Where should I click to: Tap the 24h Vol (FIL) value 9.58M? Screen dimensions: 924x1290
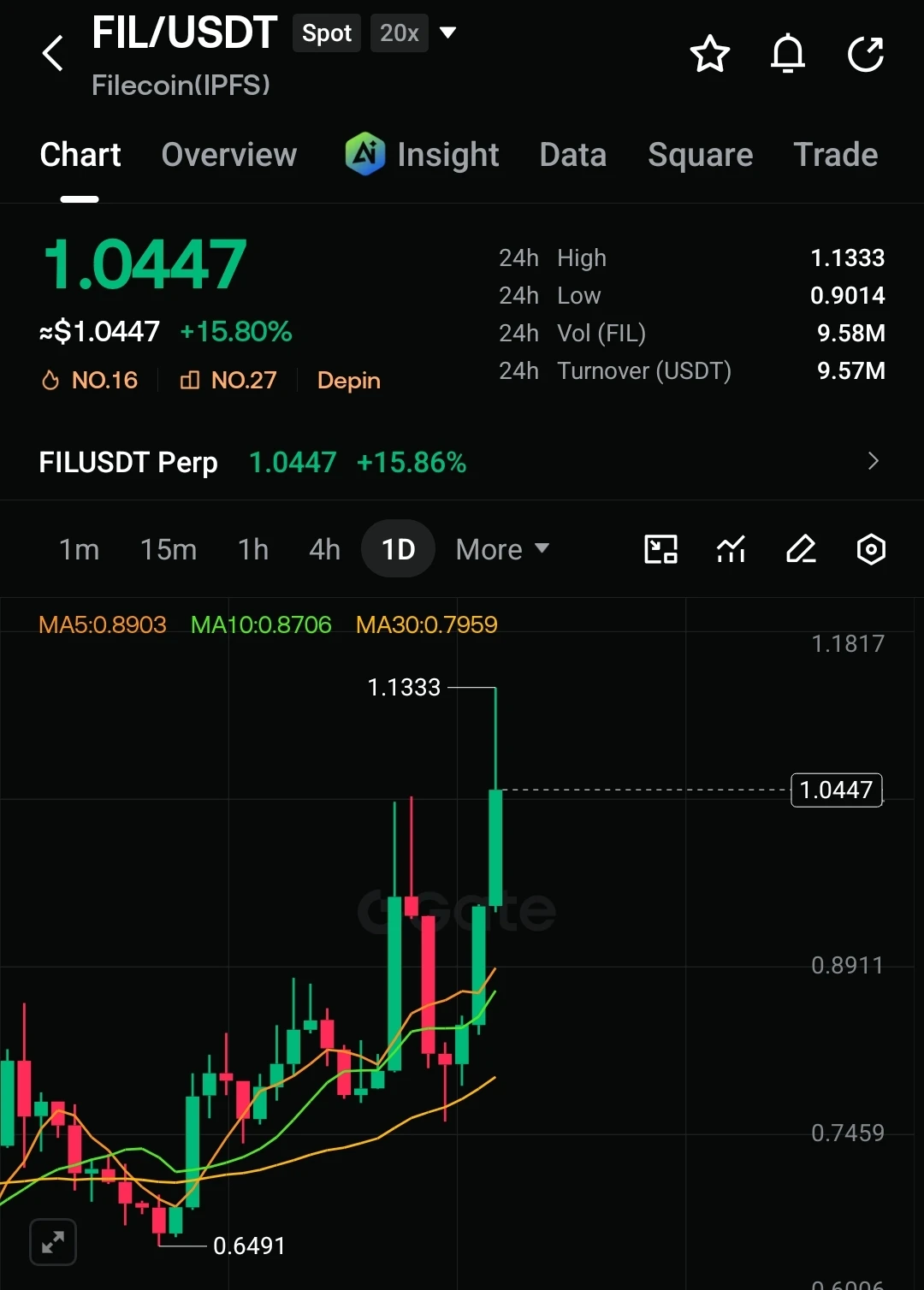(851, 333)
